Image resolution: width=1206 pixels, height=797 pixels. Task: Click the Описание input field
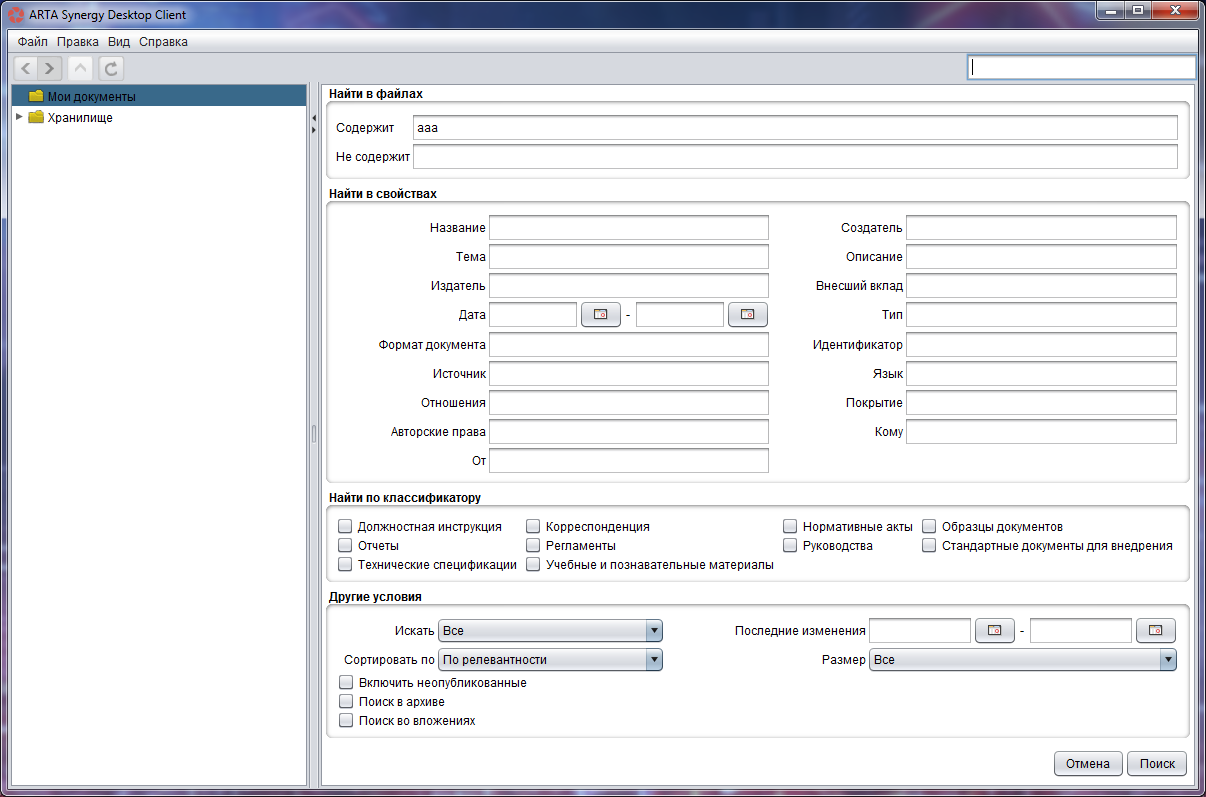click(x=1041, y=256)
